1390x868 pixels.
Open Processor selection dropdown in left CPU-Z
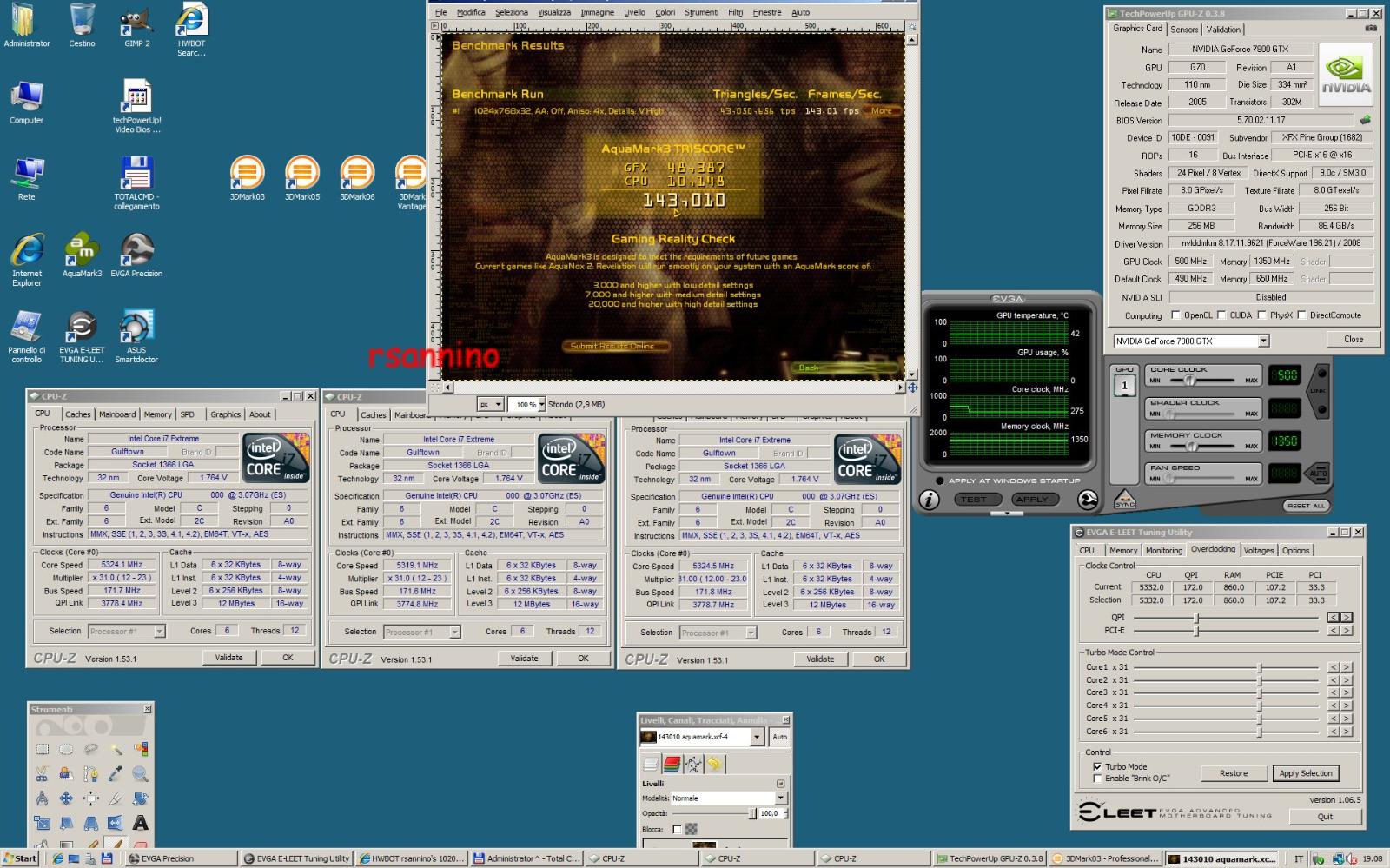159,632
